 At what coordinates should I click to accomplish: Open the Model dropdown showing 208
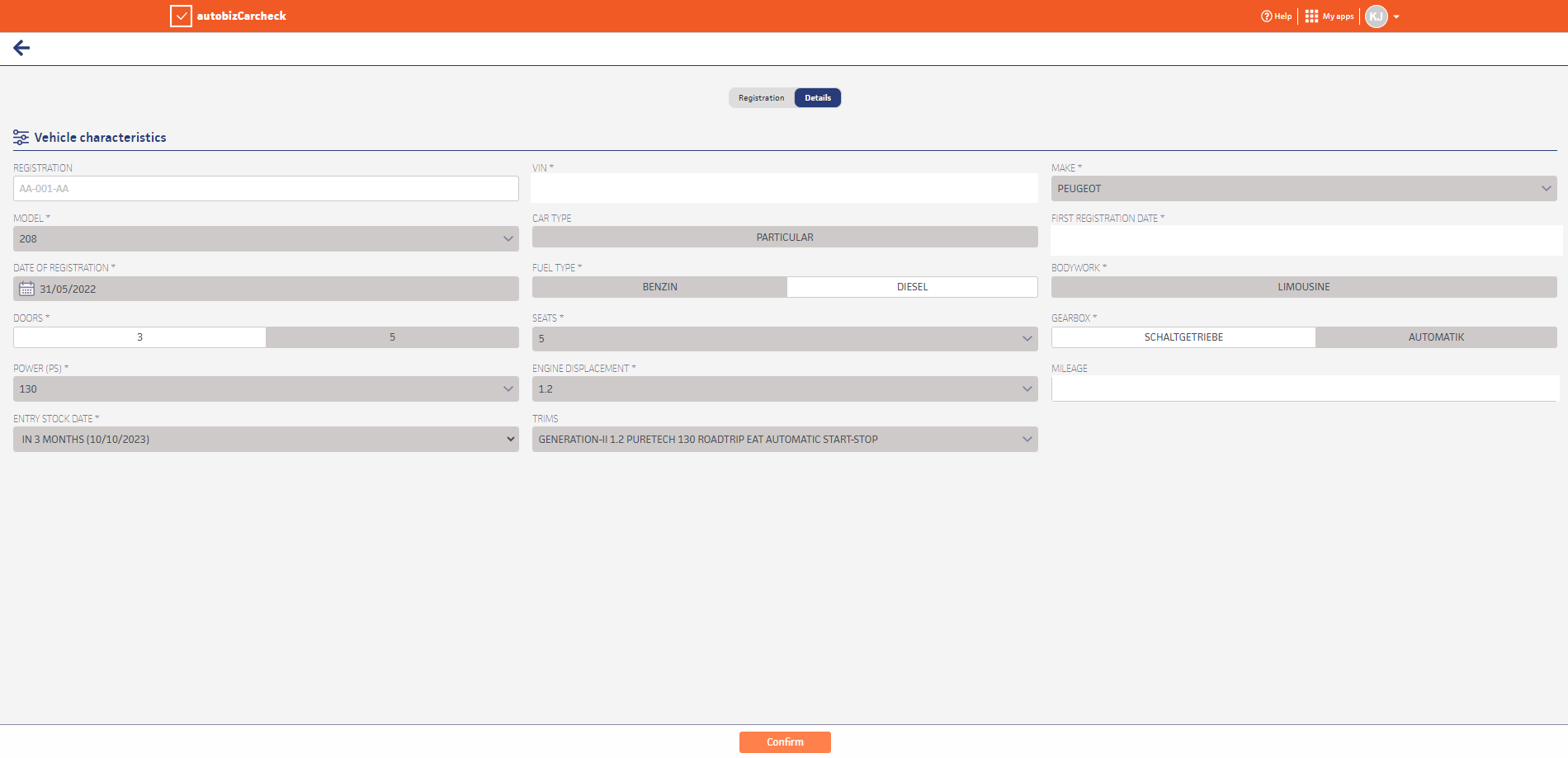click(266, 239)
